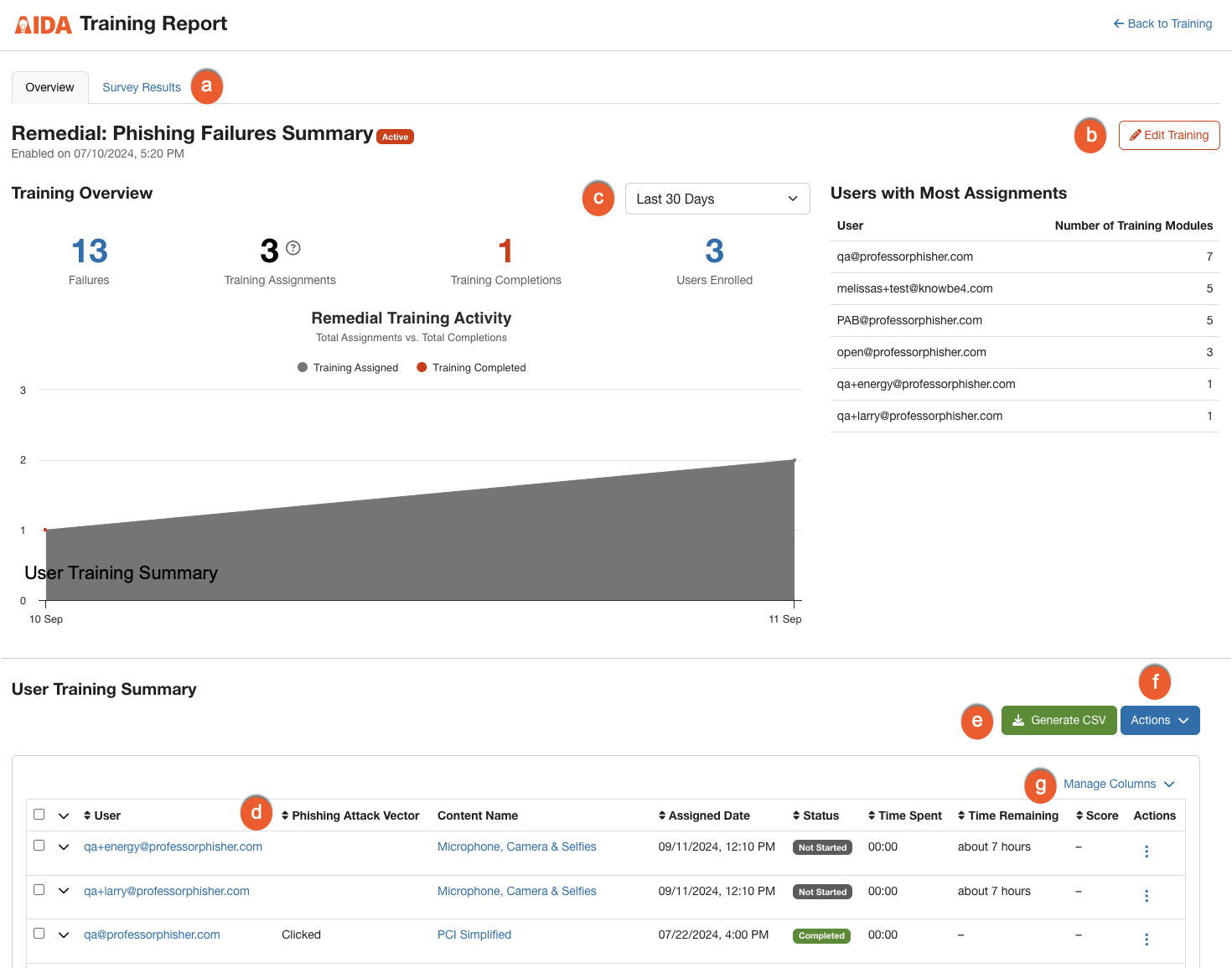Check the select-all checkbox in the table header

coord(39,814)
